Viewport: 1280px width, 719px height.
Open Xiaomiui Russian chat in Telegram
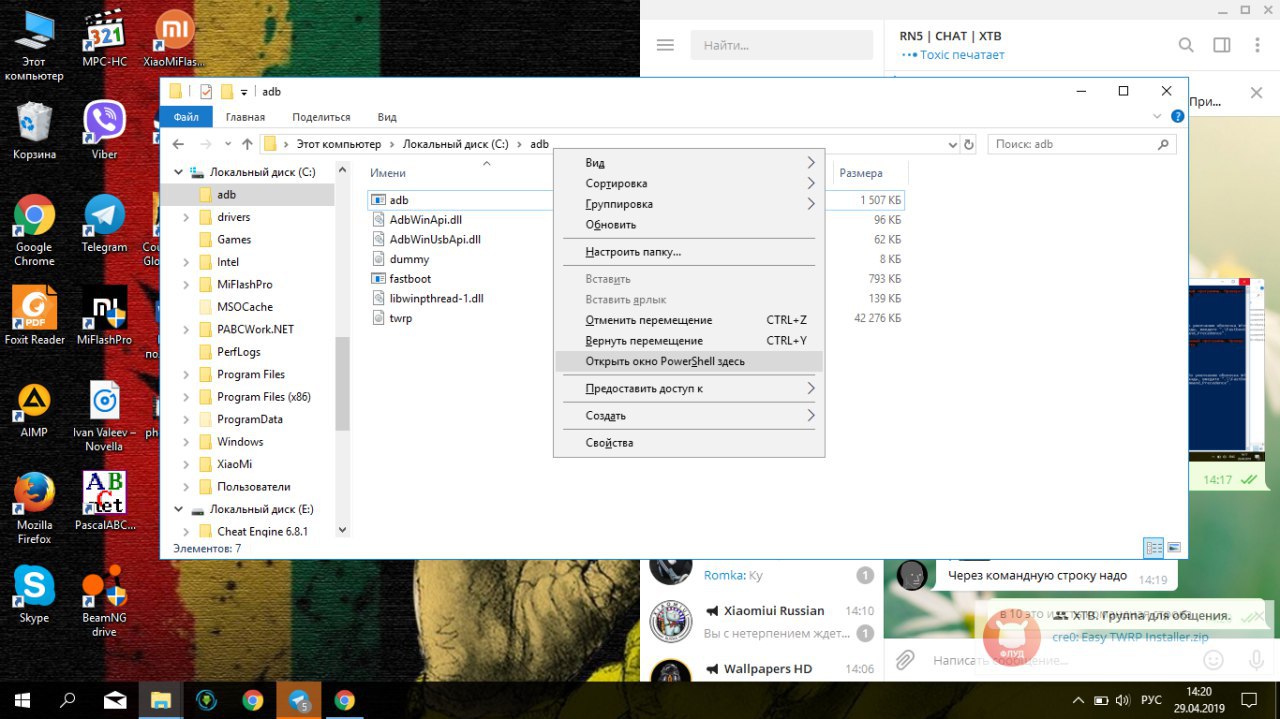pyautogui.click(x=762, y=622)
